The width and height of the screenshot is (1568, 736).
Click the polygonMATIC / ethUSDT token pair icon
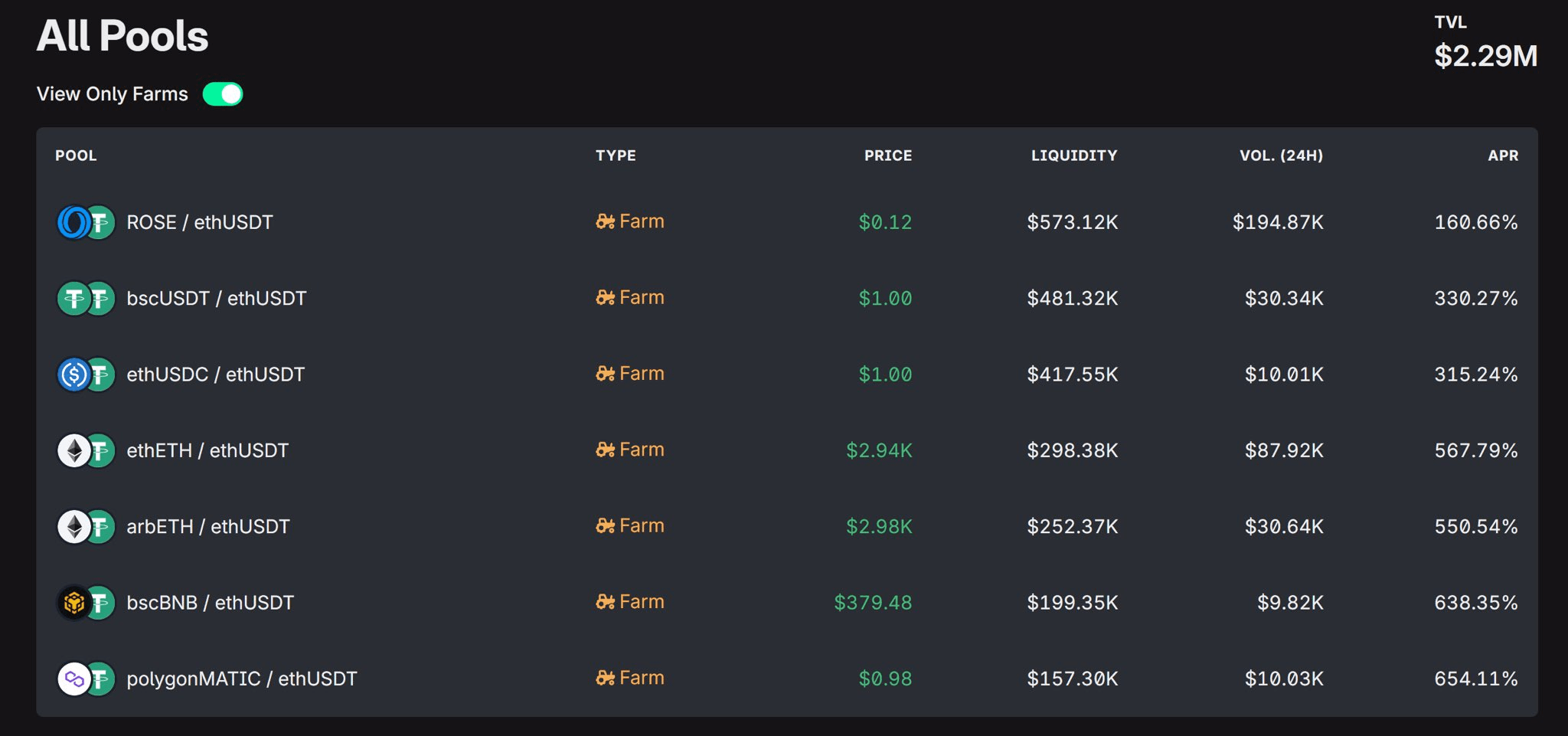point(86,679)
